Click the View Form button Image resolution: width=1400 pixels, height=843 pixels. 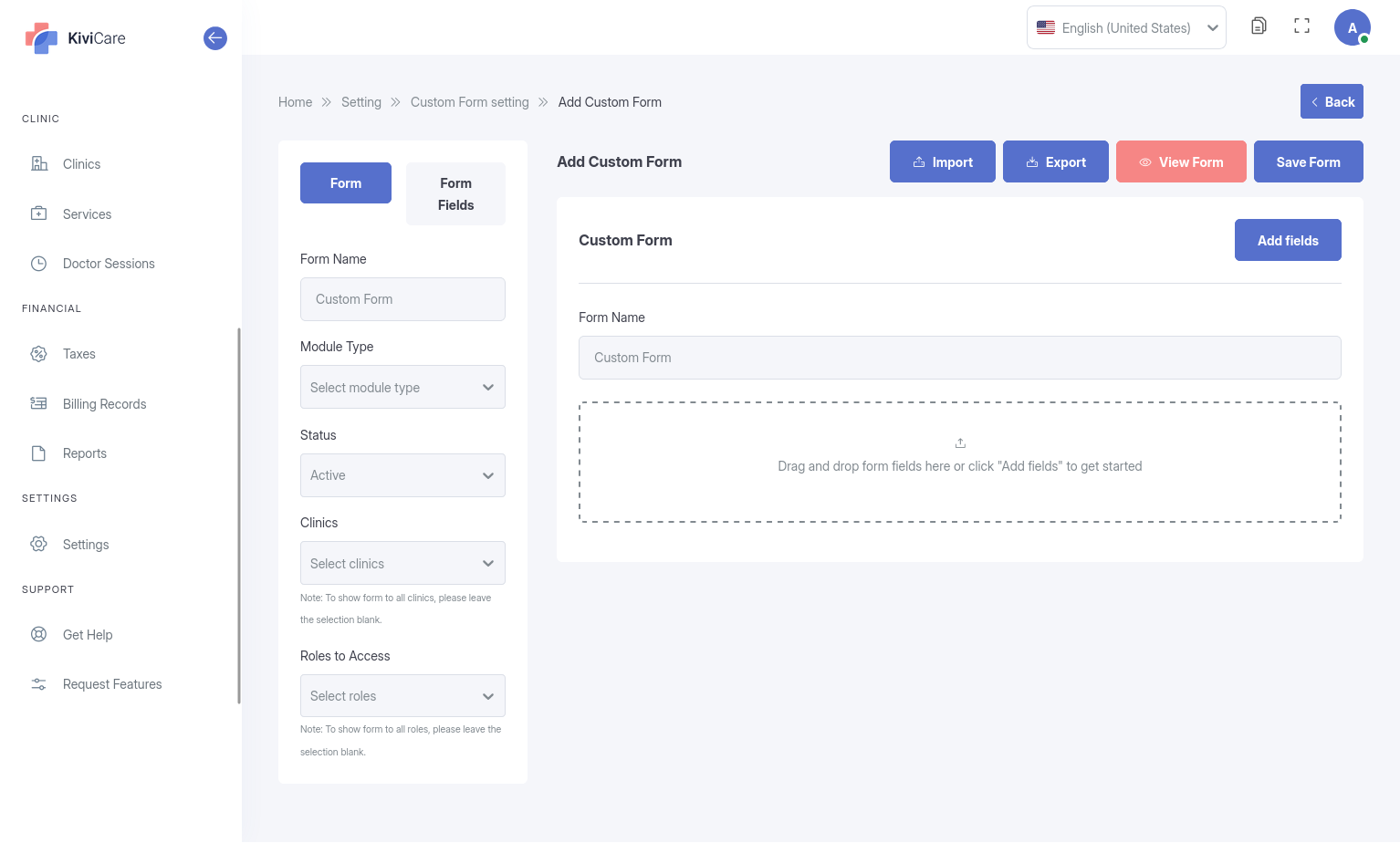[x=1181, y=161]
